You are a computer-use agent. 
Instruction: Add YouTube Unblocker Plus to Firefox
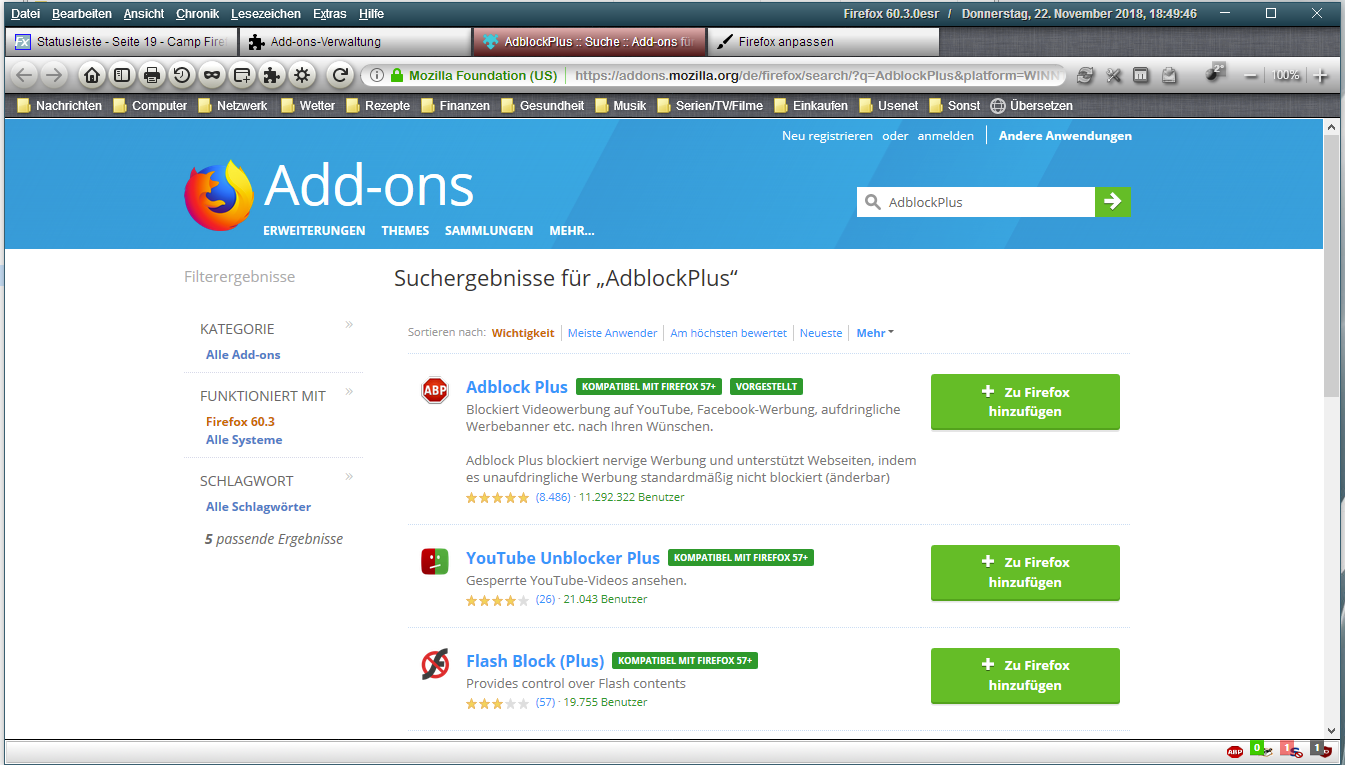1025,573
